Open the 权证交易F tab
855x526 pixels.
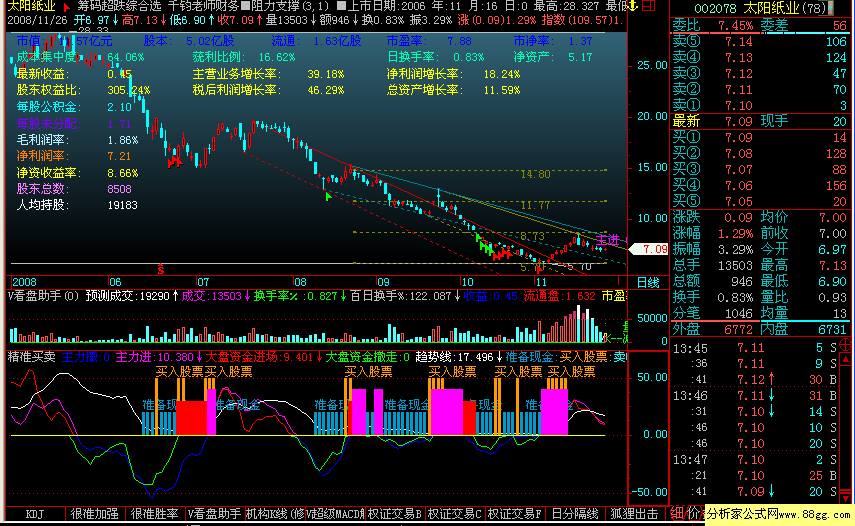tap(514, 514)
